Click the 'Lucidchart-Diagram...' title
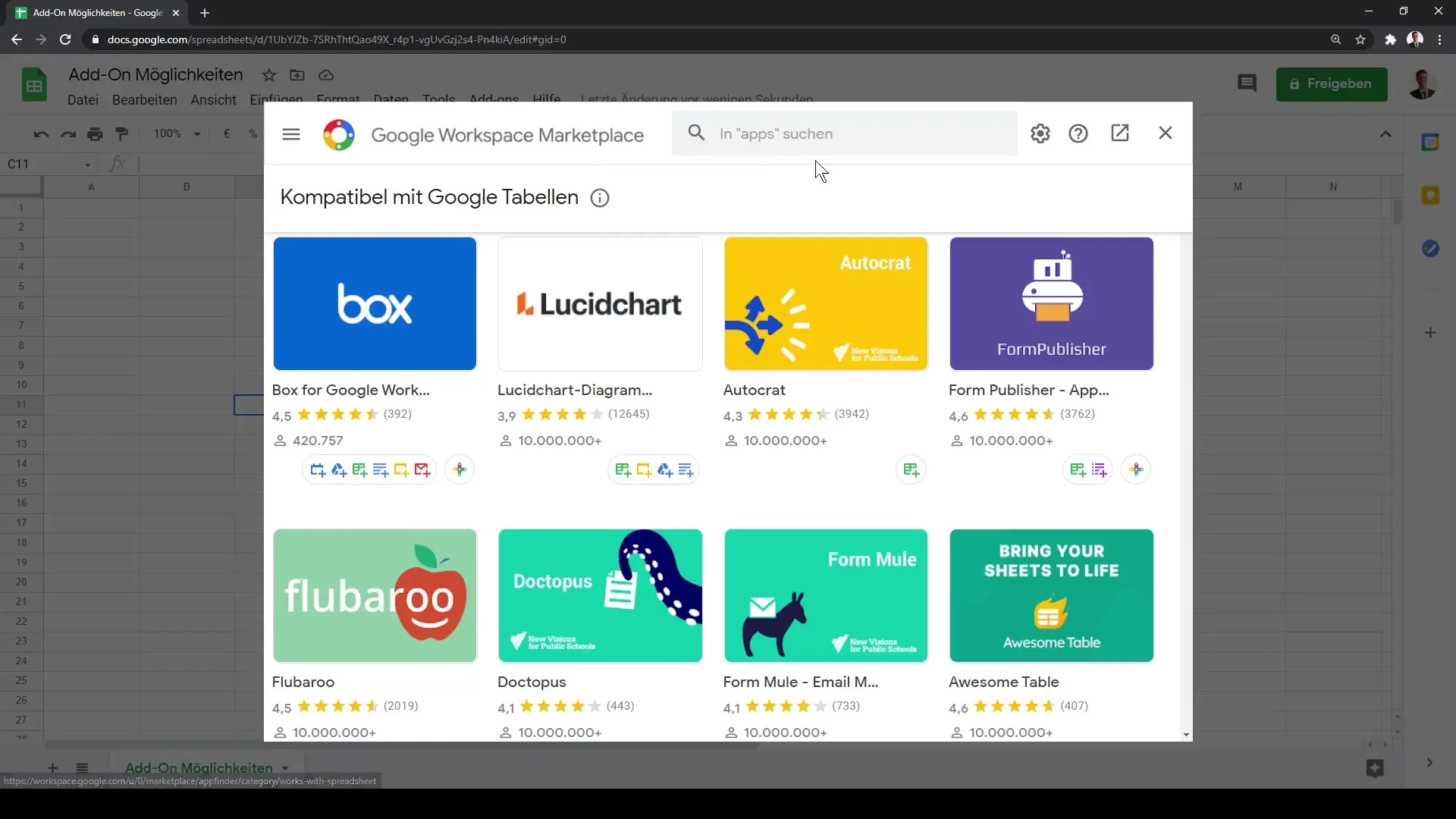 point(575,390)
